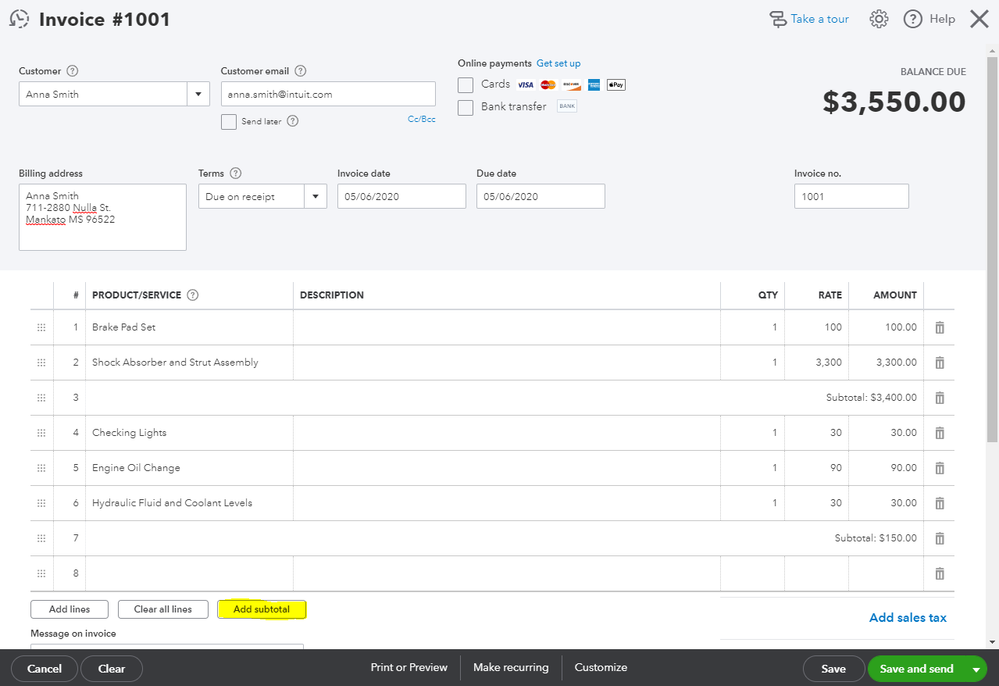Click Get set up link

(x=558, y=63)
